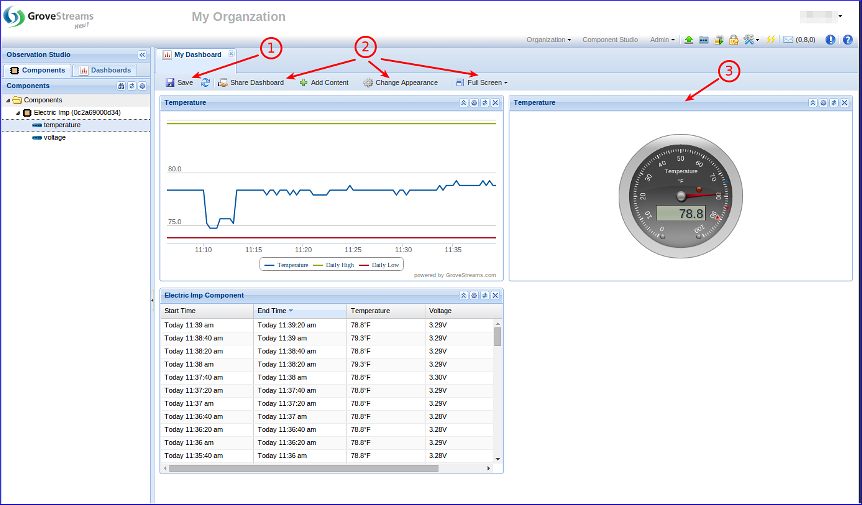The width and height of the screenshot is (862, 505).
Task: Click the yellow lightning bolt icon
Action: tap(771, 40)
